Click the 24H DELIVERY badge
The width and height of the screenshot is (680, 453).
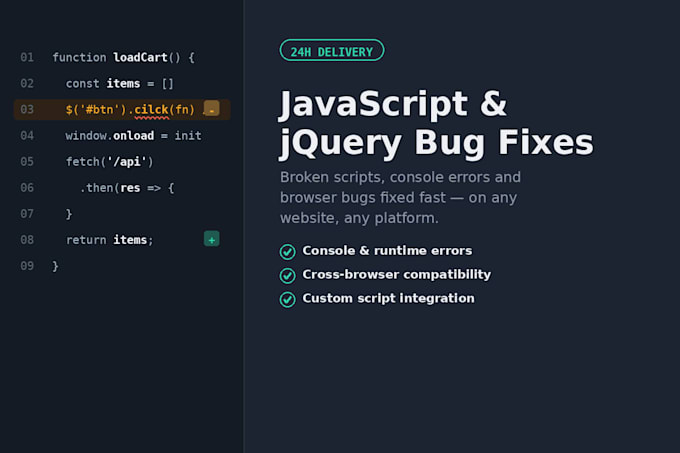(332, 50)
